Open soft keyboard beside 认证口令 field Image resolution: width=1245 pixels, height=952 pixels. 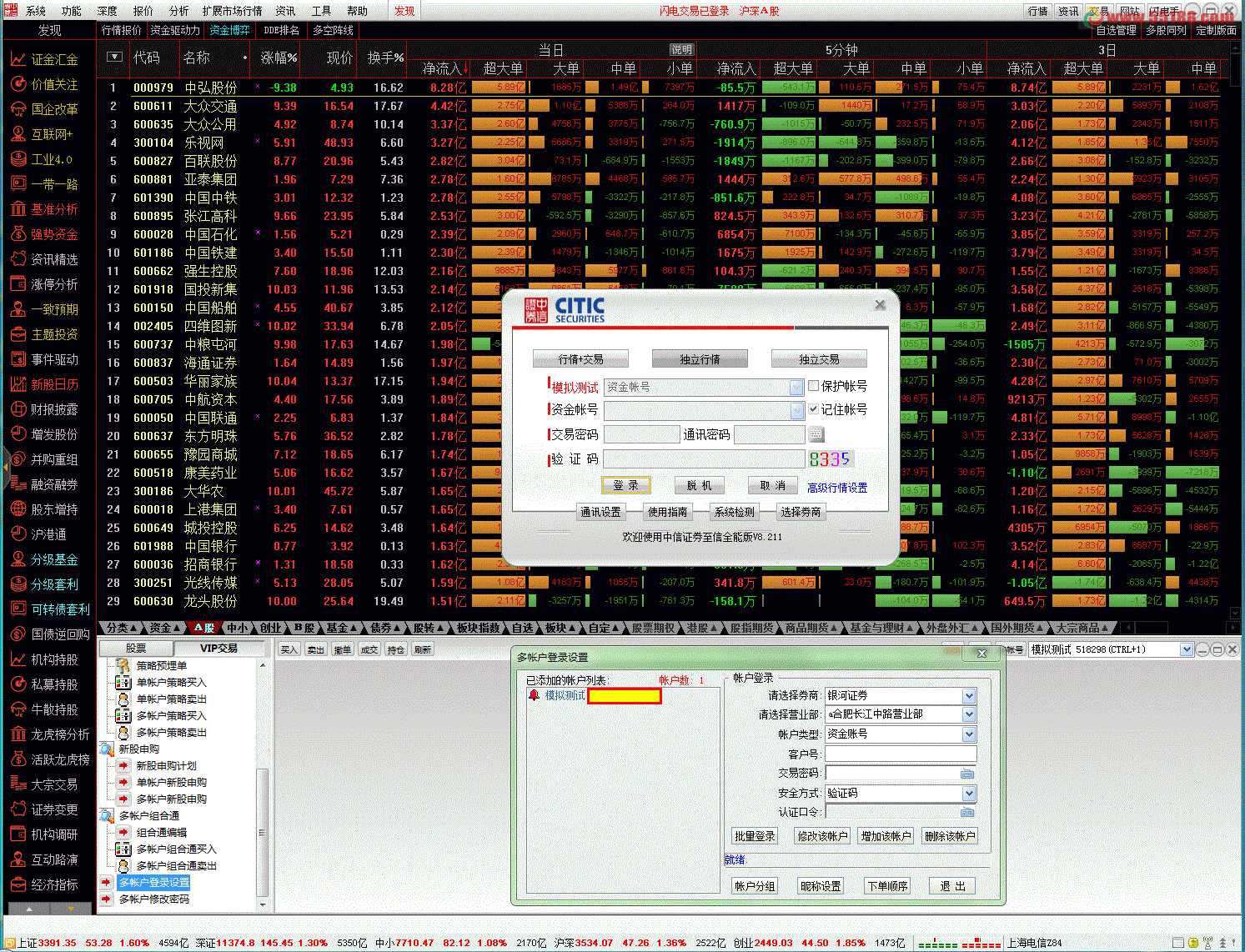[x=967, y=812]
